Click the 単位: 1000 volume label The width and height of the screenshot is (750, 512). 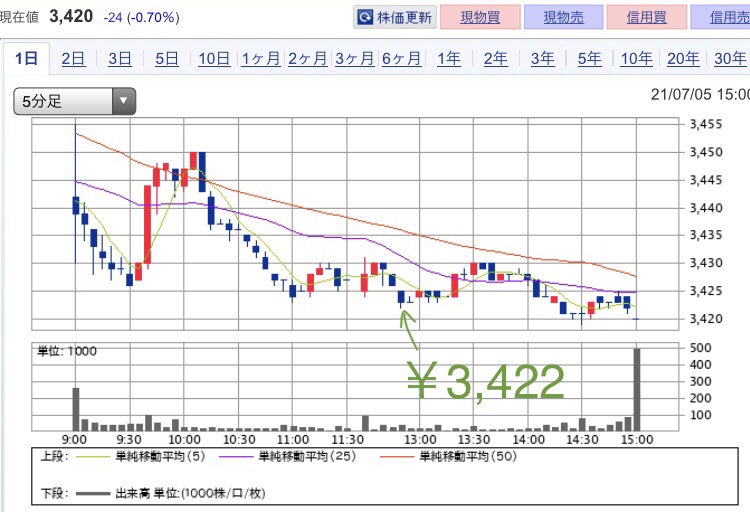pyautogui.click(x=67, y=351)
